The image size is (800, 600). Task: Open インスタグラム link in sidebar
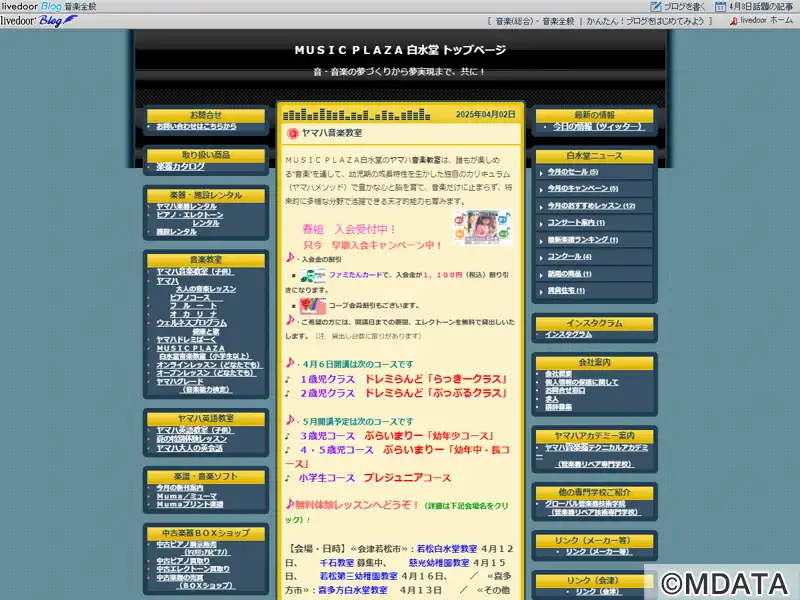568,334
